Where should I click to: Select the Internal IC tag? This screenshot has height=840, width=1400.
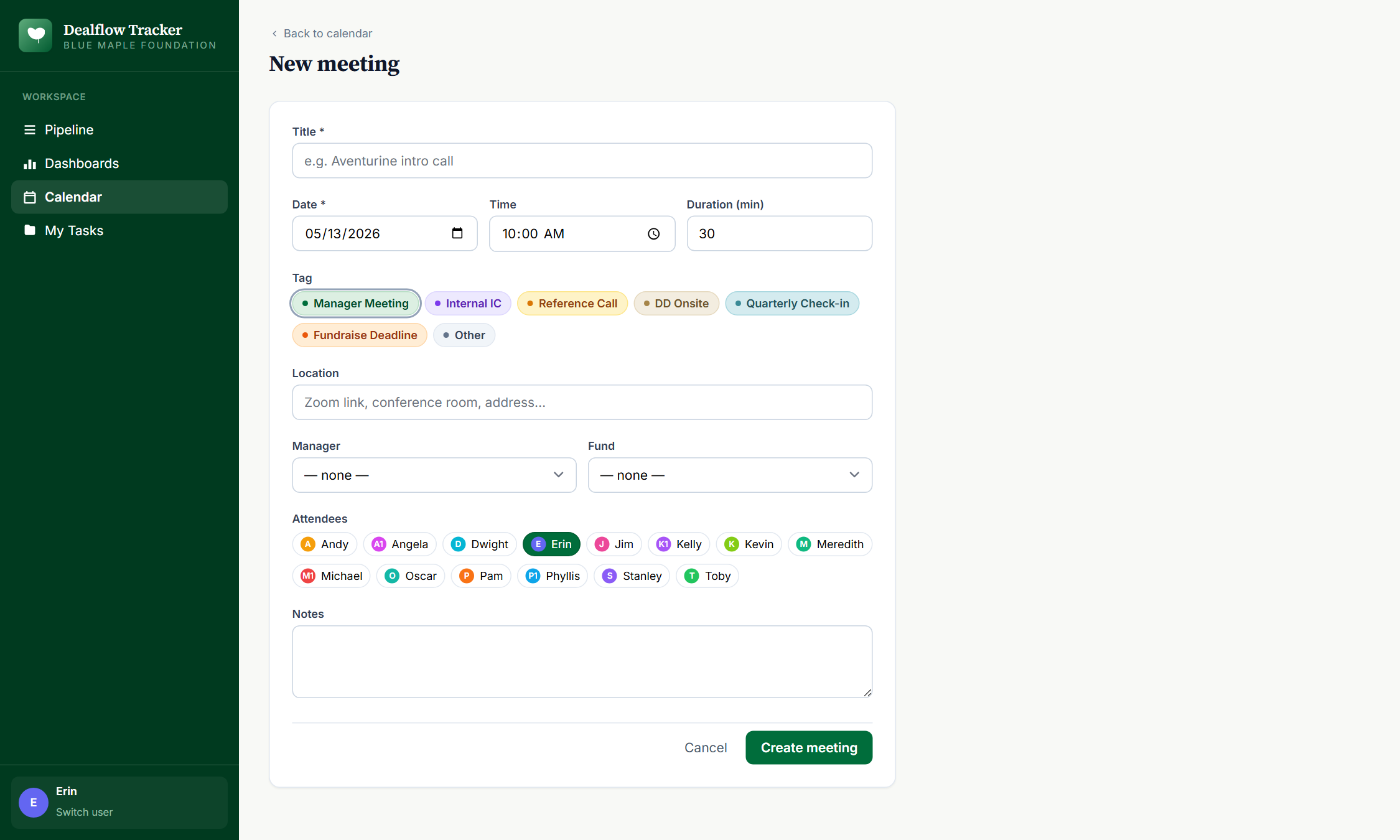tap(468, 303)
